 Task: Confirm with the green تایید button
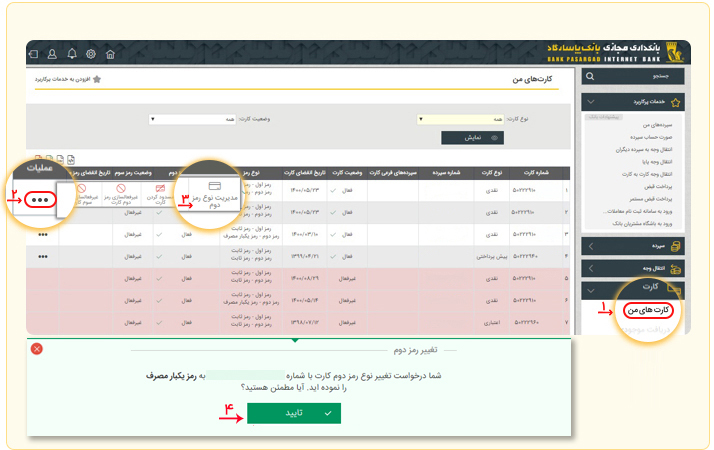click(294, 413)
